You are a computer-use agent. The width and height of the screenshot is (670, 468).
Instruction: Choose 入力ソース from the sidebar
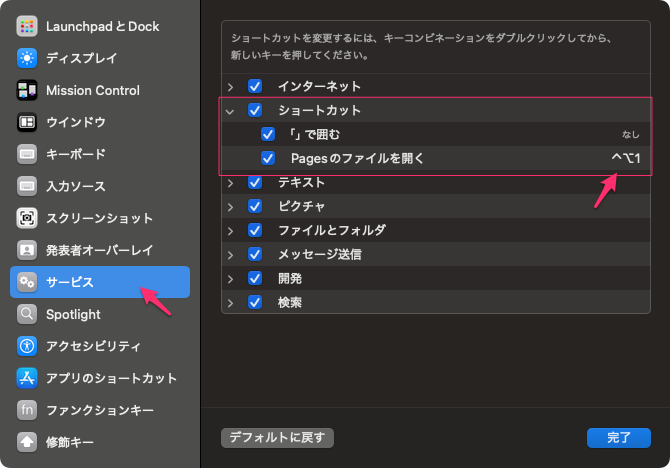(75, 186)
